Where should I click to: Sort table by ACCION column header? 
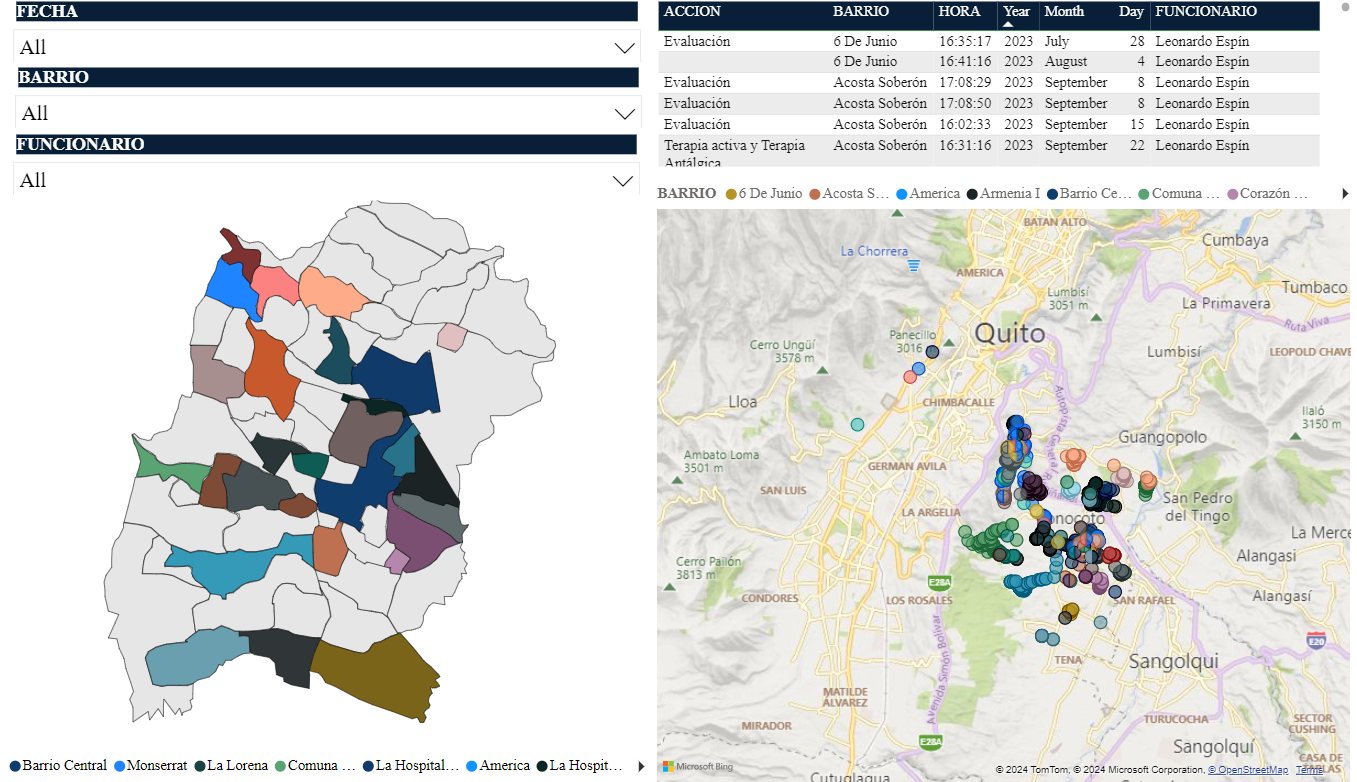(x=692, y=12)
